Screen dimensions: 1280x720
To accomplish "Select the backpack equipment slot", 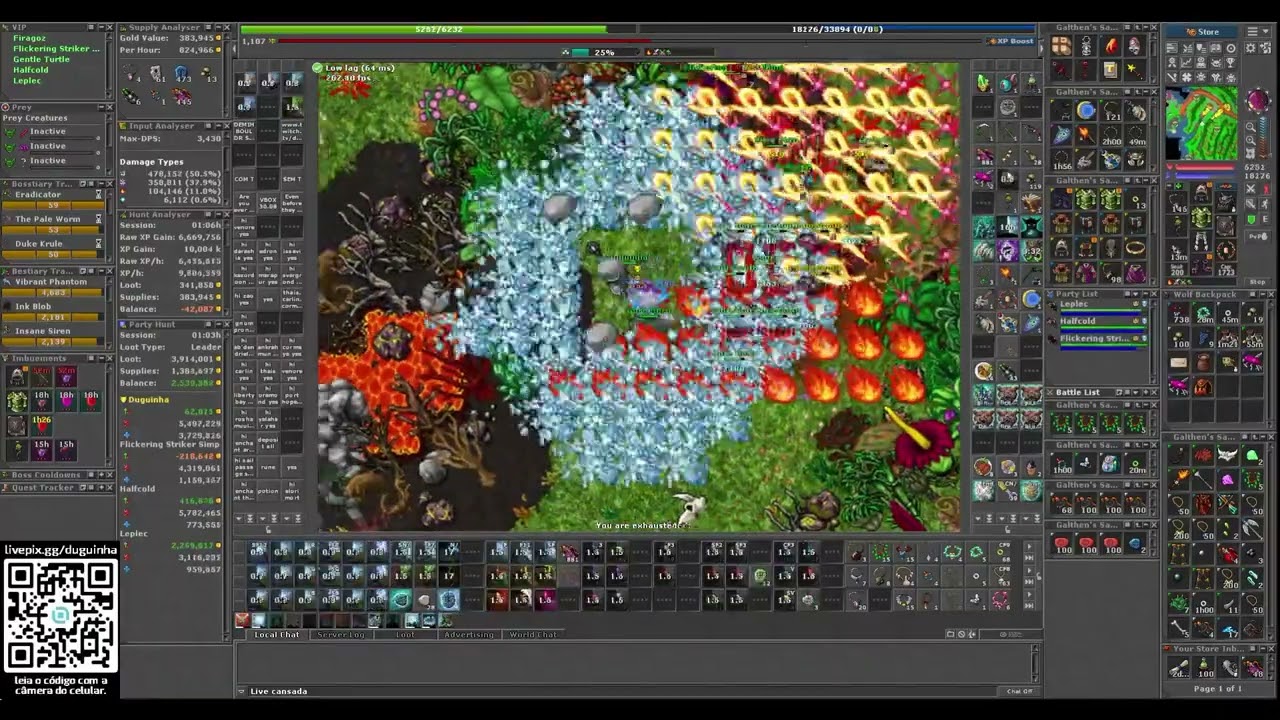I will point(1225,201).
